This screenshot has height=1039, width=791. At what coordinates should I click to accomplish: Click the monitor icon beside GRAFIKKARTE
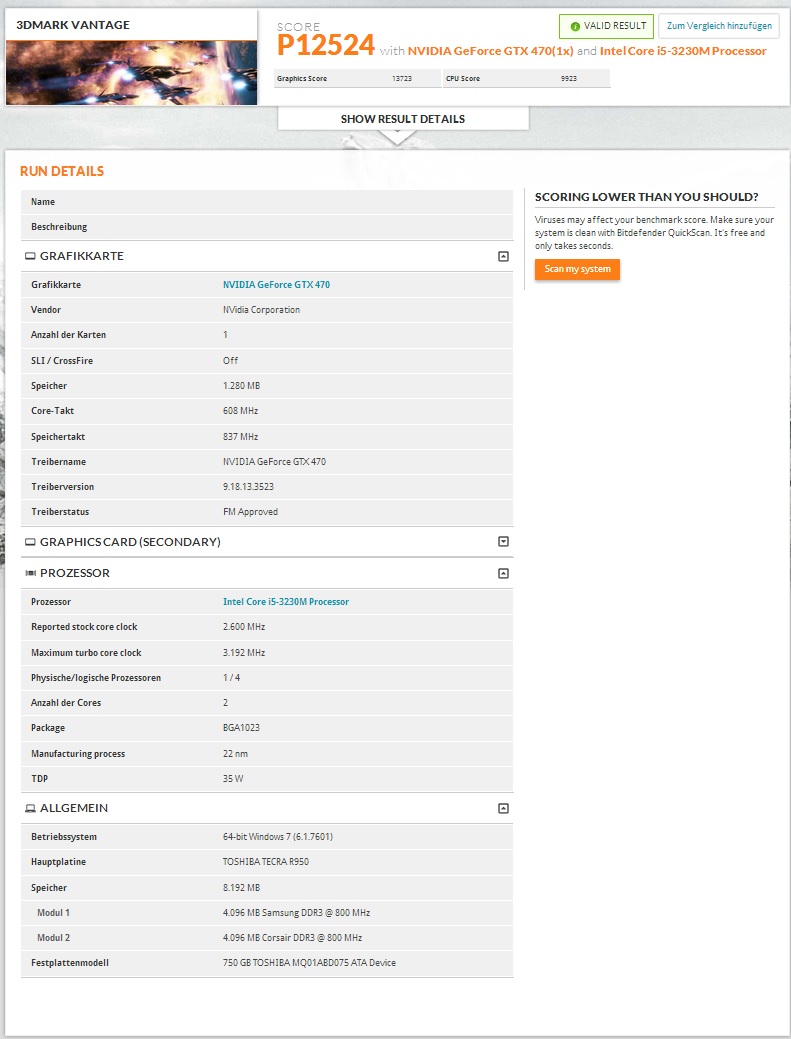pyautogui.click(x=30, y=256)
